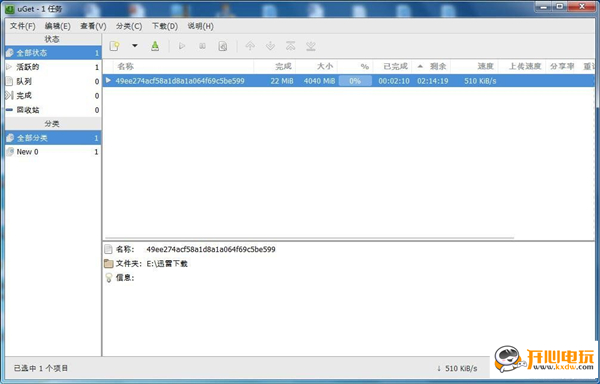Click the document icon beside 名称 in the details panel

109,249
